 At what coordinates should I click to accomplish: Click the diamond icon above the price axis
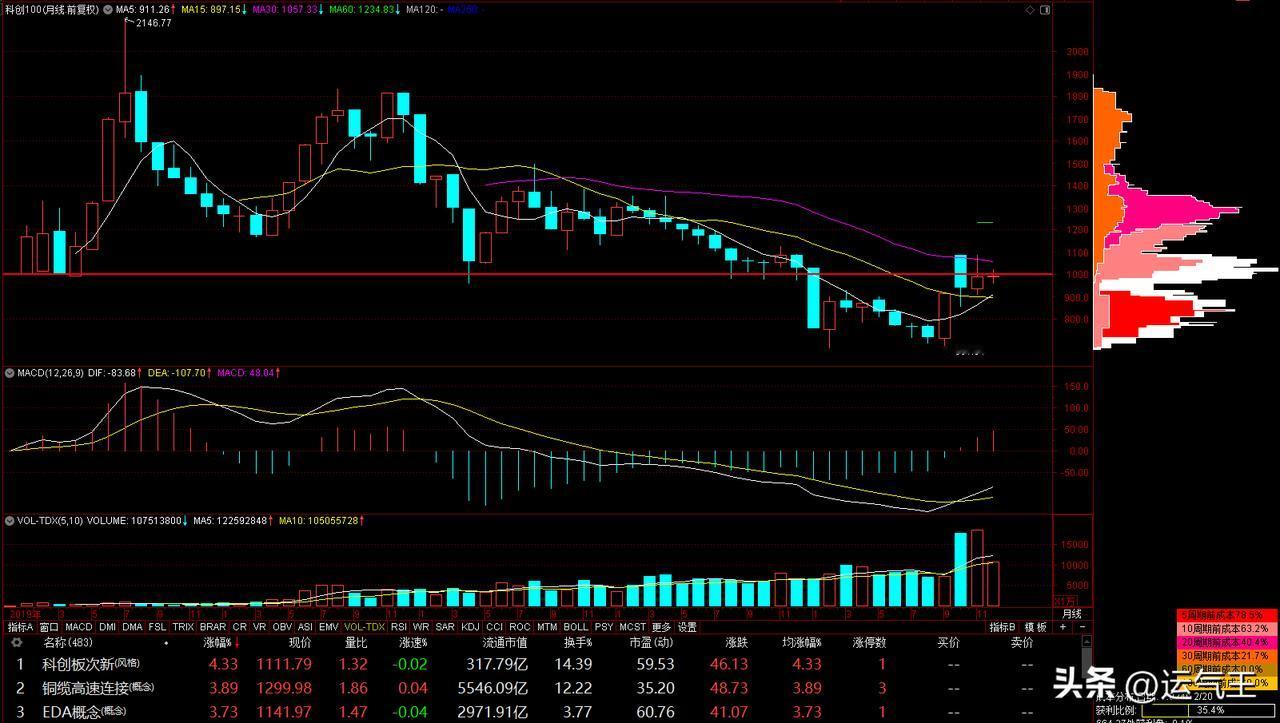pyautogui.click(x=1032, y=9)
